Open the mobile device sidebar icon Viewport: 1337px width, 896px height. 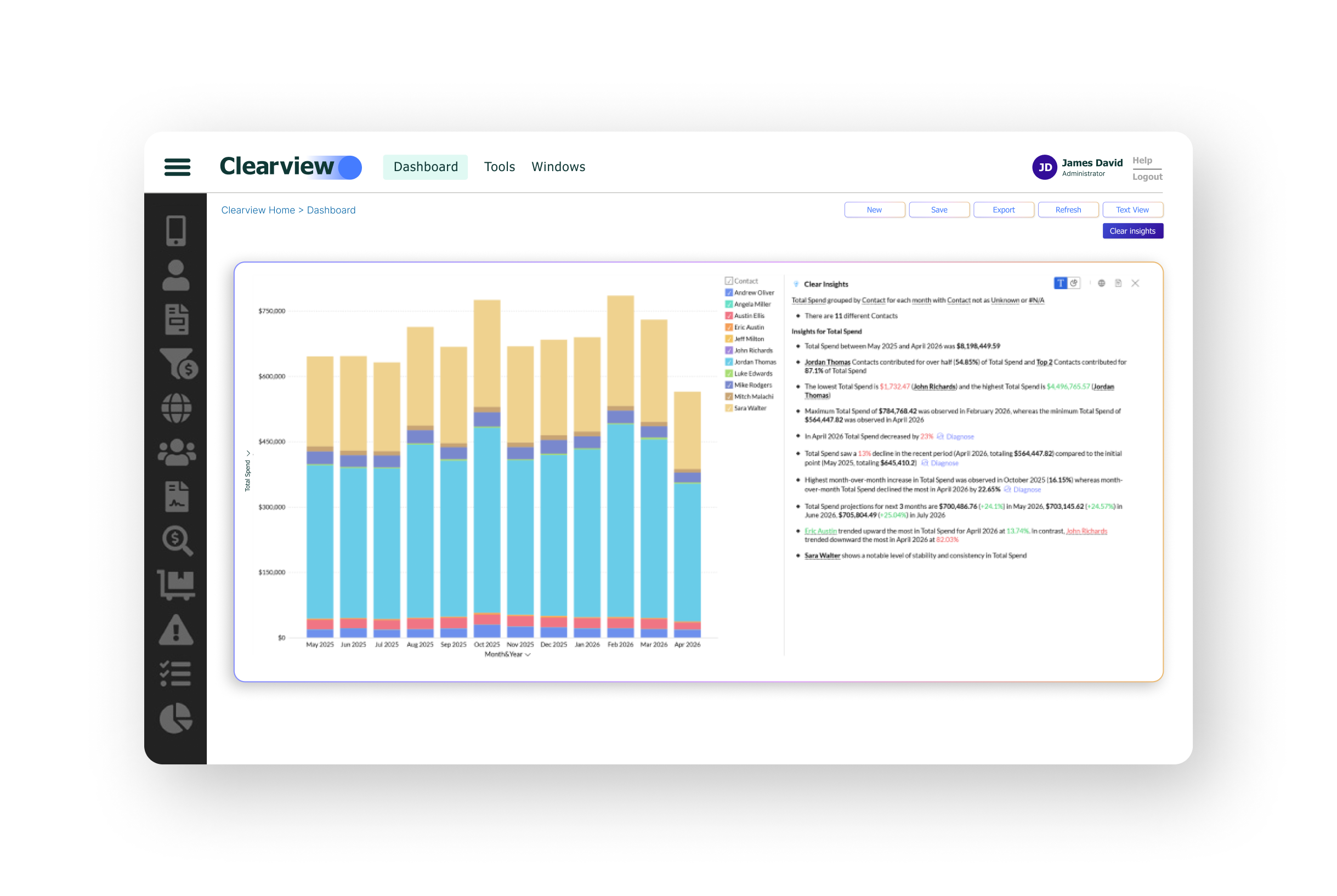(176, 231)
